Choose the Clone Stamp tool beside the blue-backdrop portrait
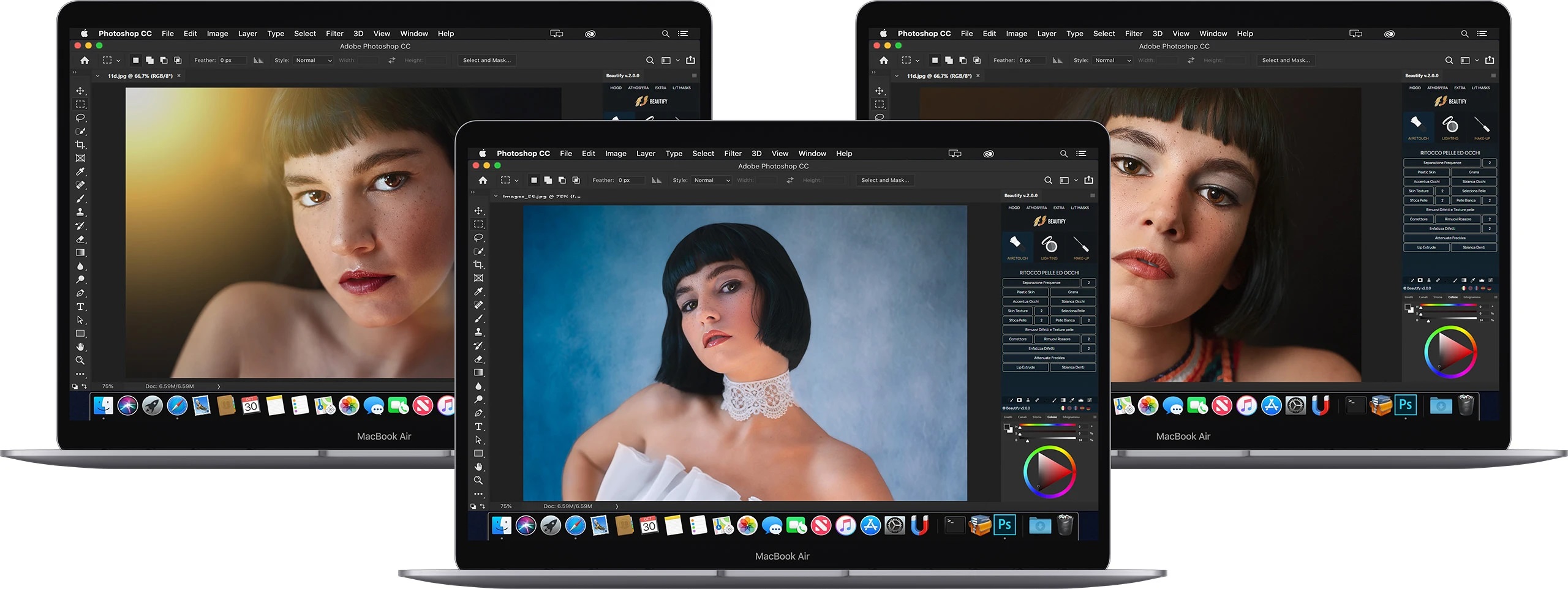 478,332
